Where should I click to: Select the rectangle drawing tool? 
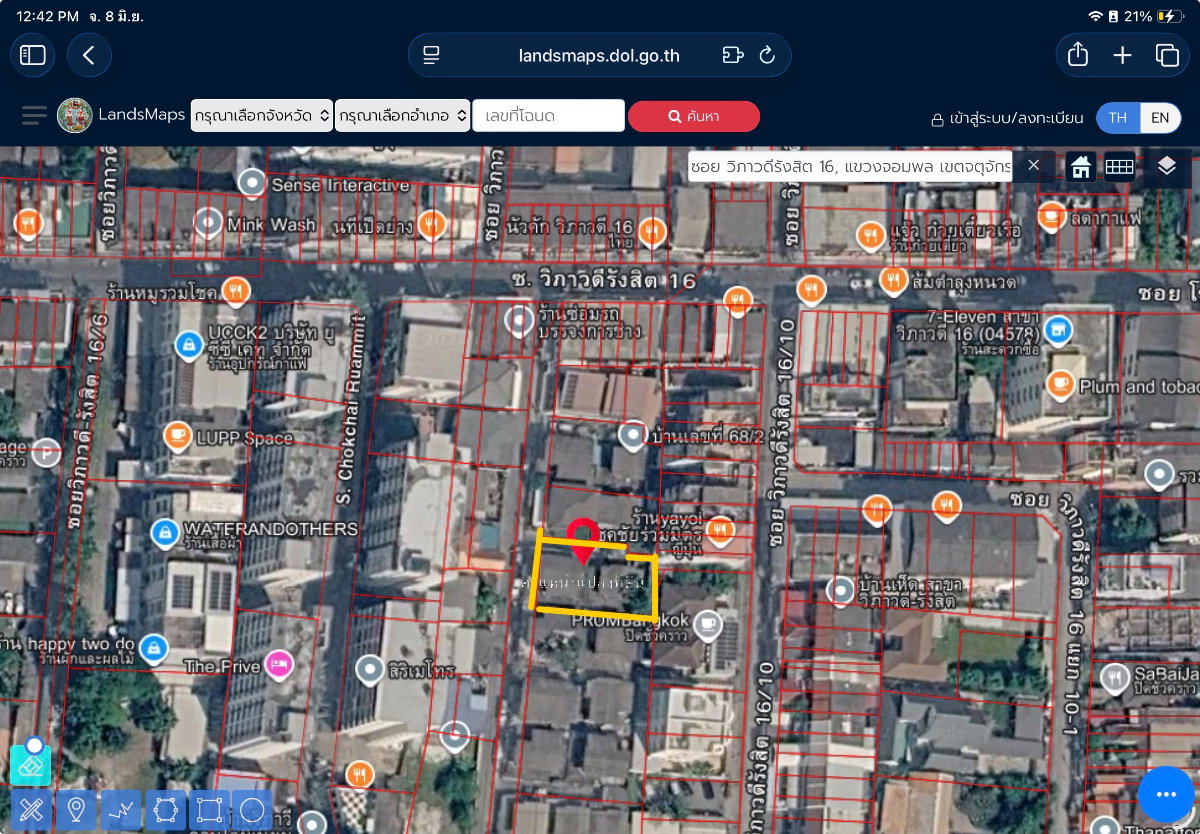pos(208,810)
